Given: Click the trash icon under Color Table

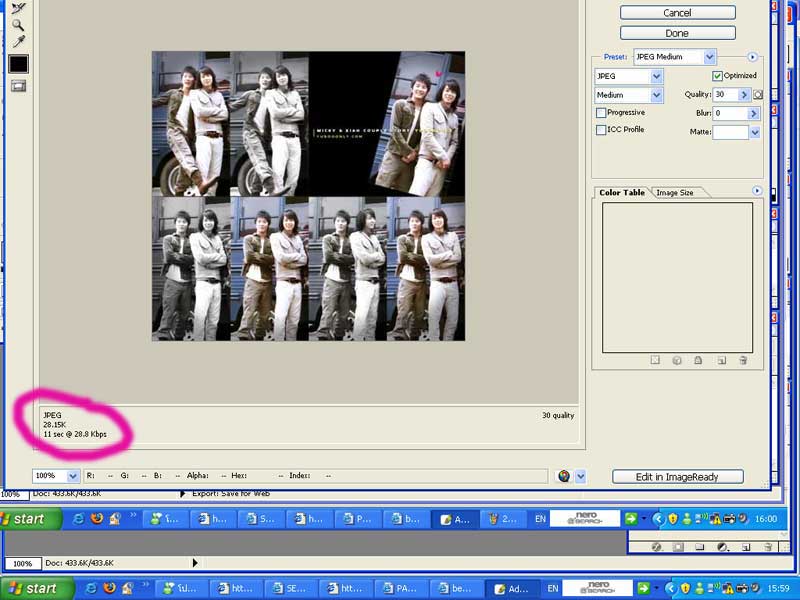Looking at the screenshot, I should (x=743, y=360).
